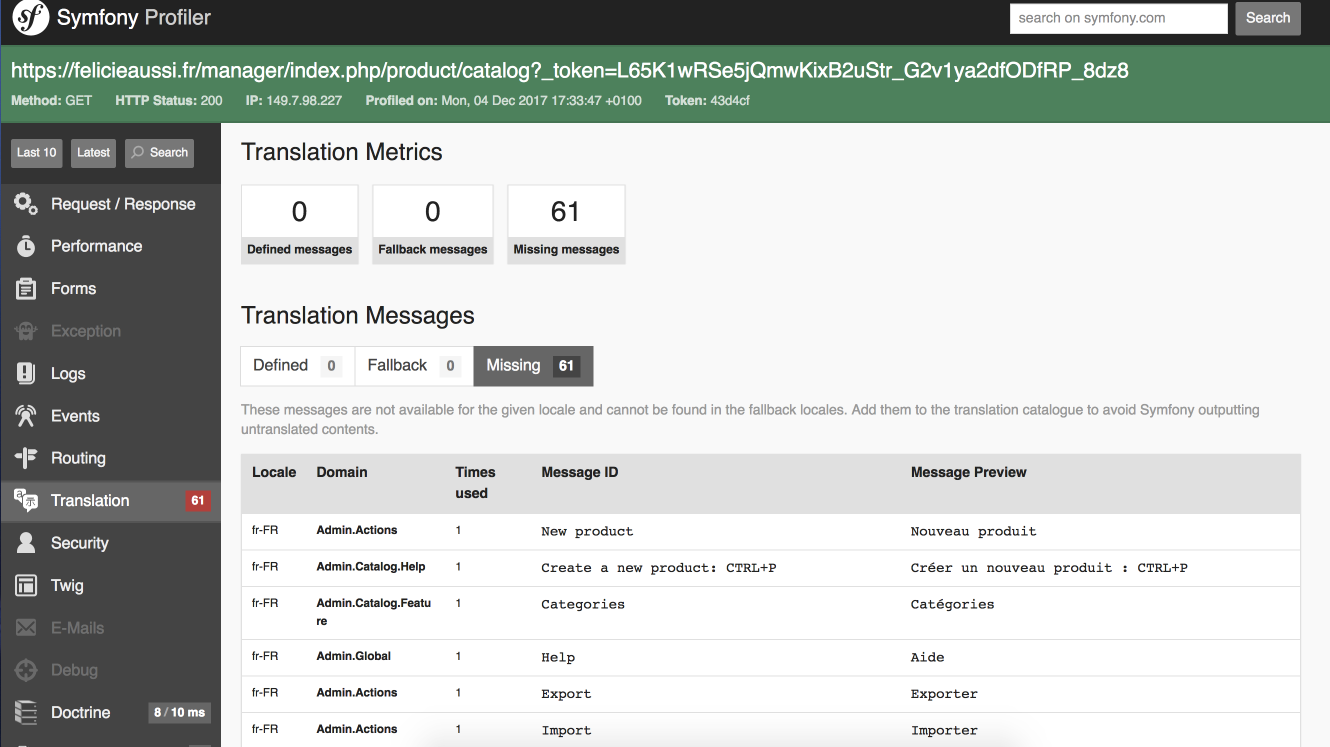
Task: Open the Events panel
Action: [x=110, y=416]
